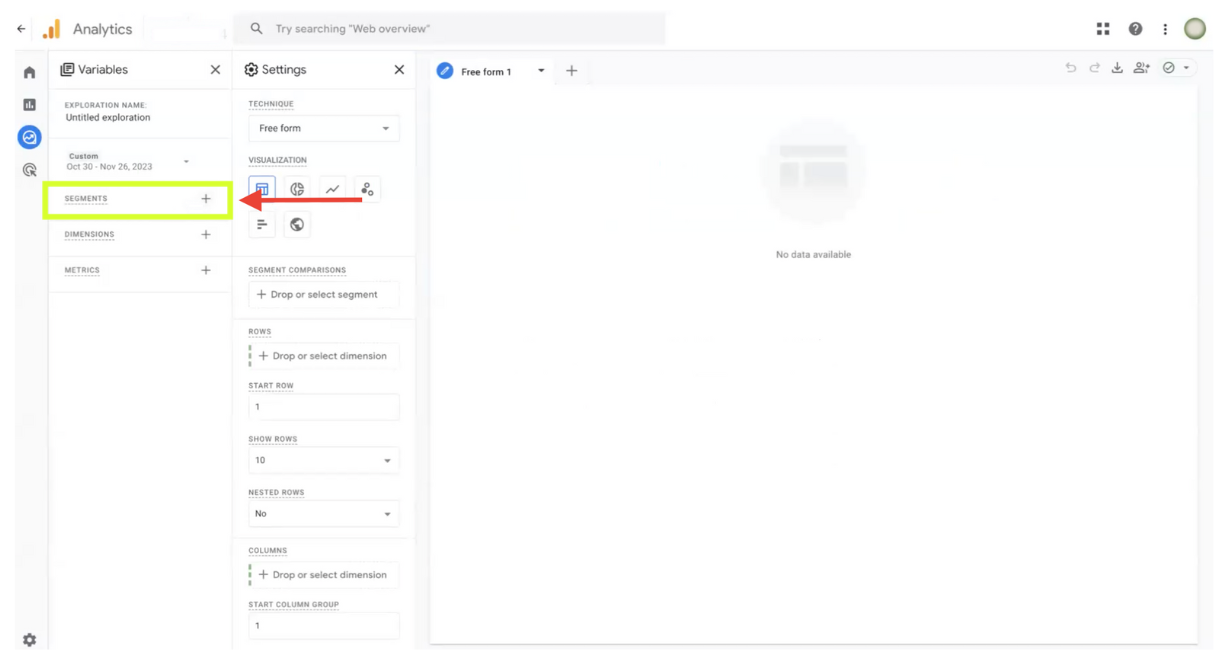
Task: Open the Nested Rows dropdown
Action: [323, 513]
